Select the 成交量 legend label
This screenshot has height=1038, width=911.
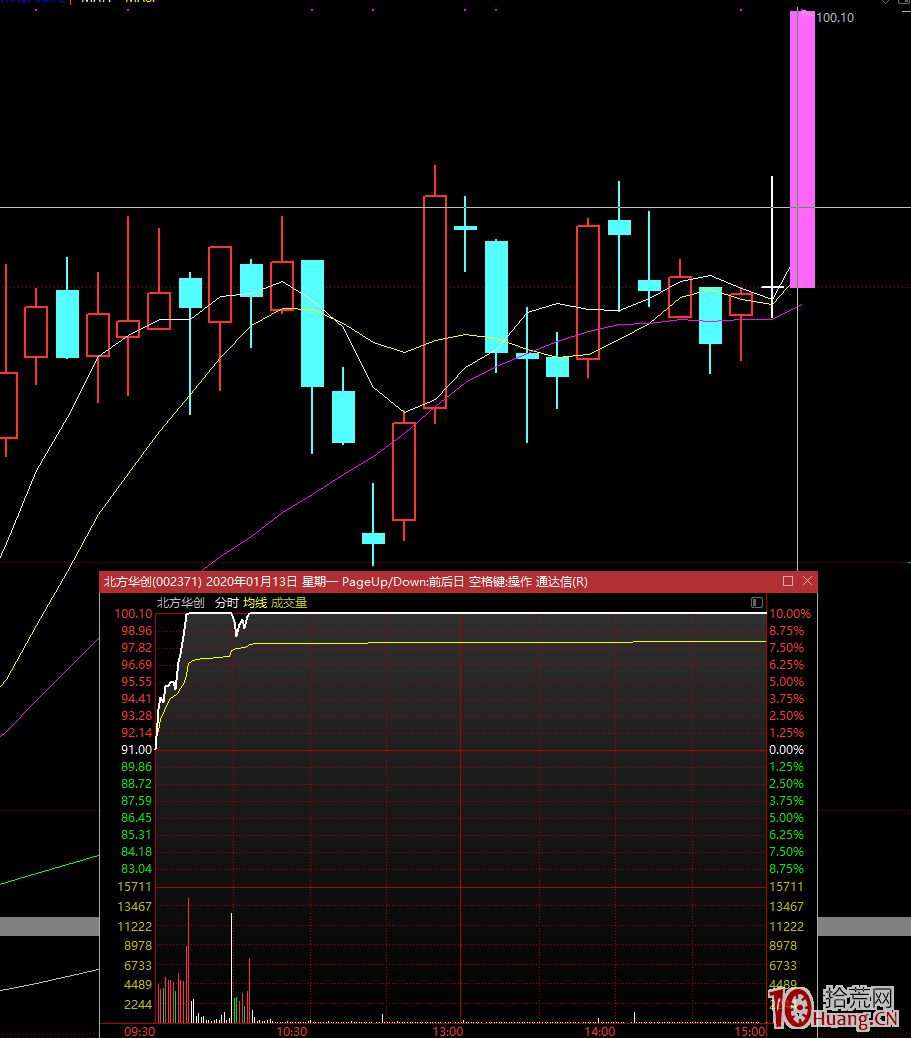[289, 602]
